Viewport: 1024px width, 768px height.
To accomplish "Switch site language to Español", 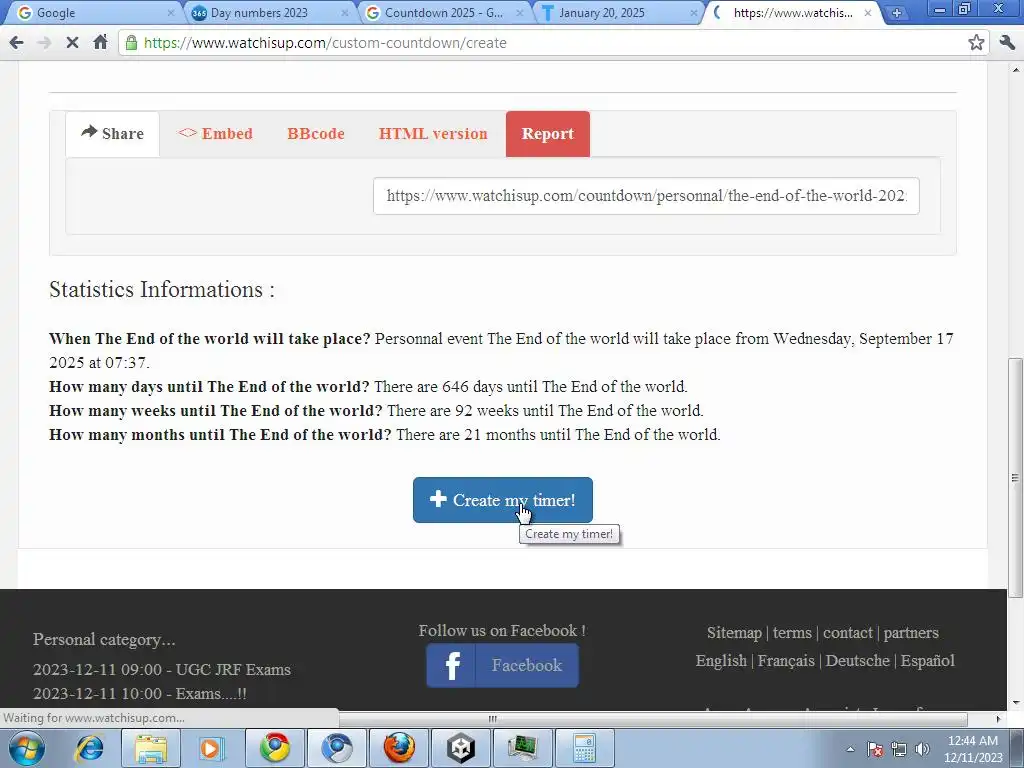I will (x=927, y=661).
